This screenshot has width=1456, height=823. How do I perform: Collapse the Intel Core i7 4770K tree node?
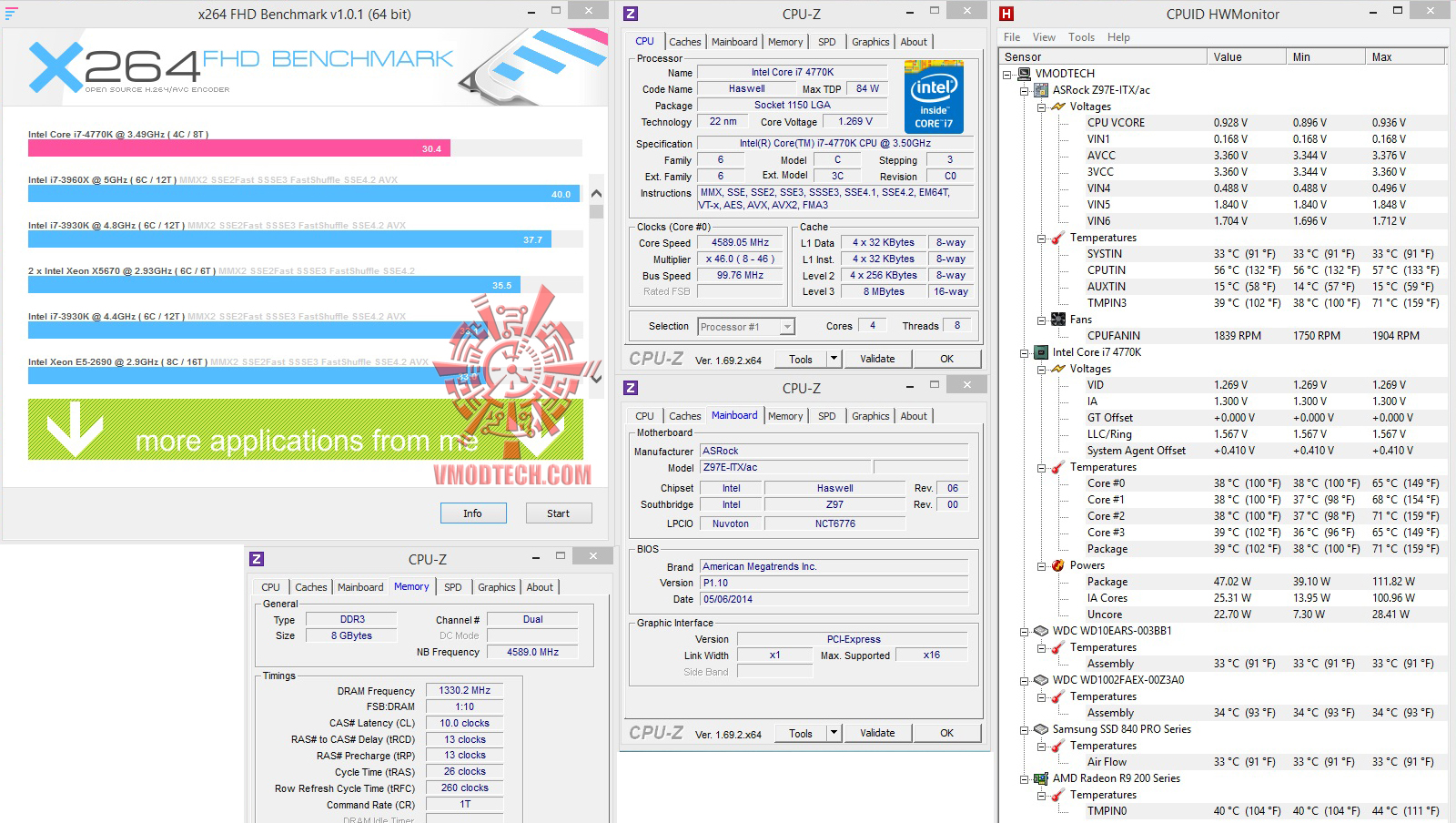point(1025,352)
